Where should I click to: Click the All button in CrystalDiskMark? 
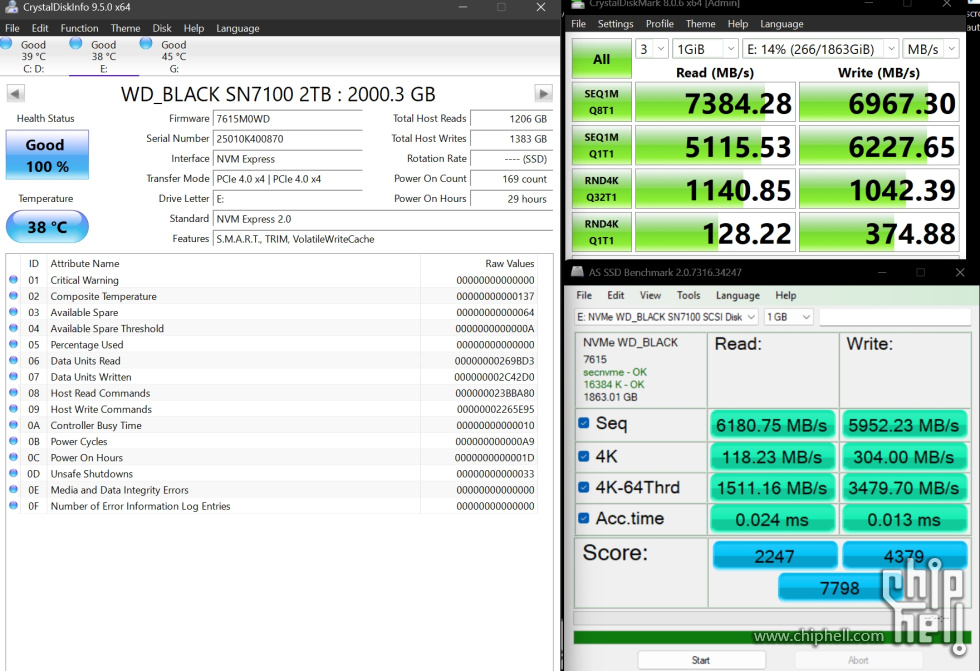click(601, 59)
